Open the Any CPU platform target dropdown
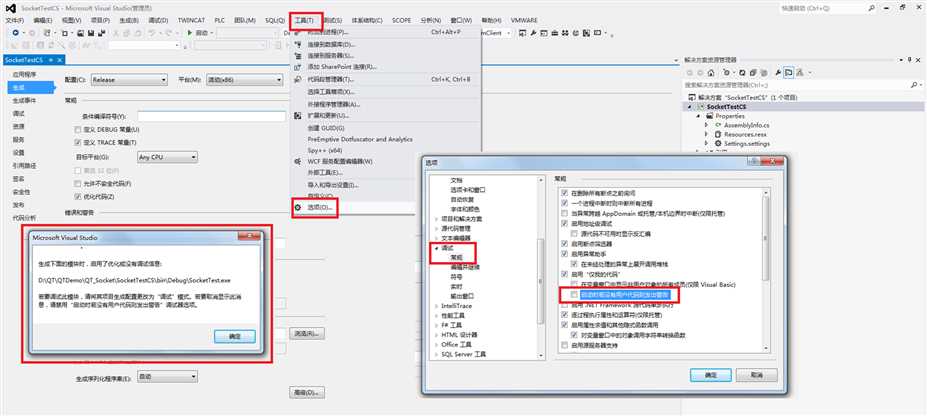Image resolution: width=927 pixels, height=416 pixels. tap(167, 157)
